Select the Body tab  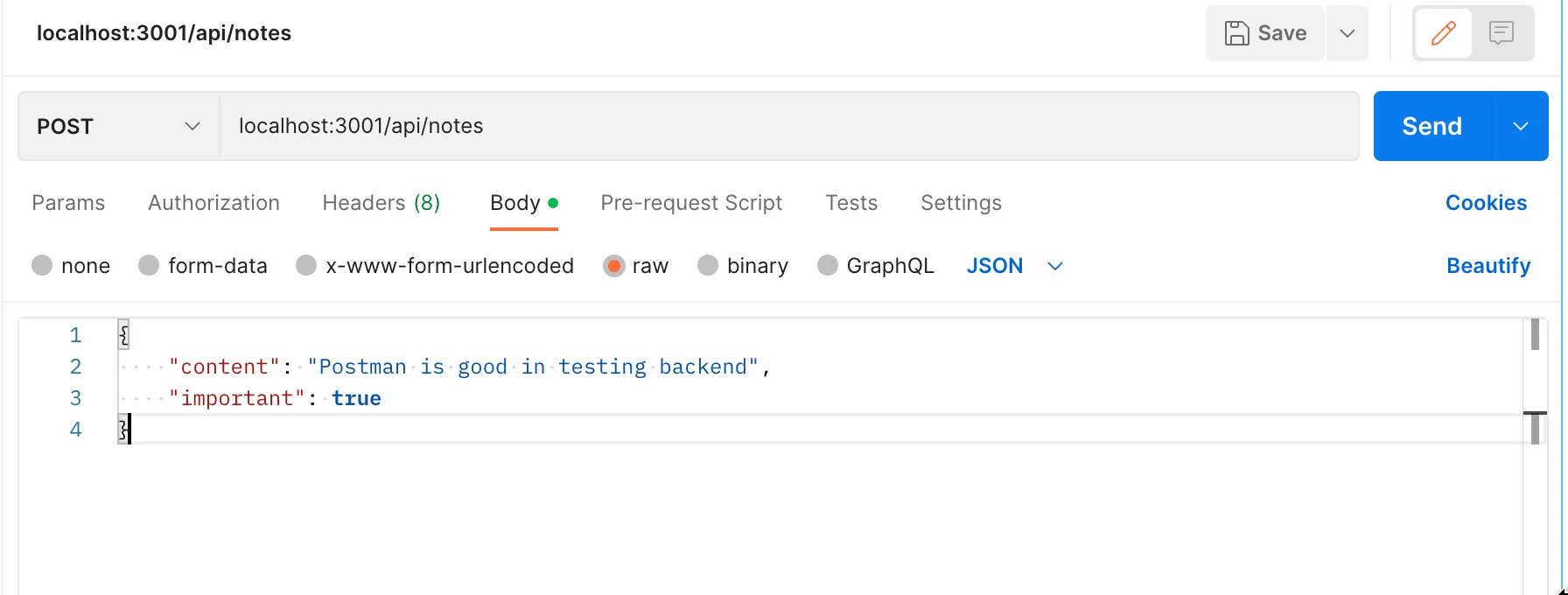524,203
